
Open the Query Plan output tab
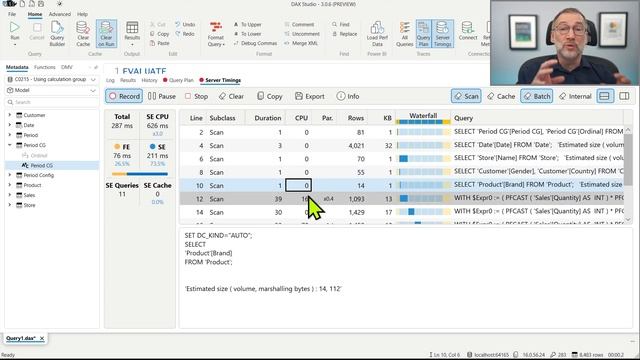[x=178, y=80]
